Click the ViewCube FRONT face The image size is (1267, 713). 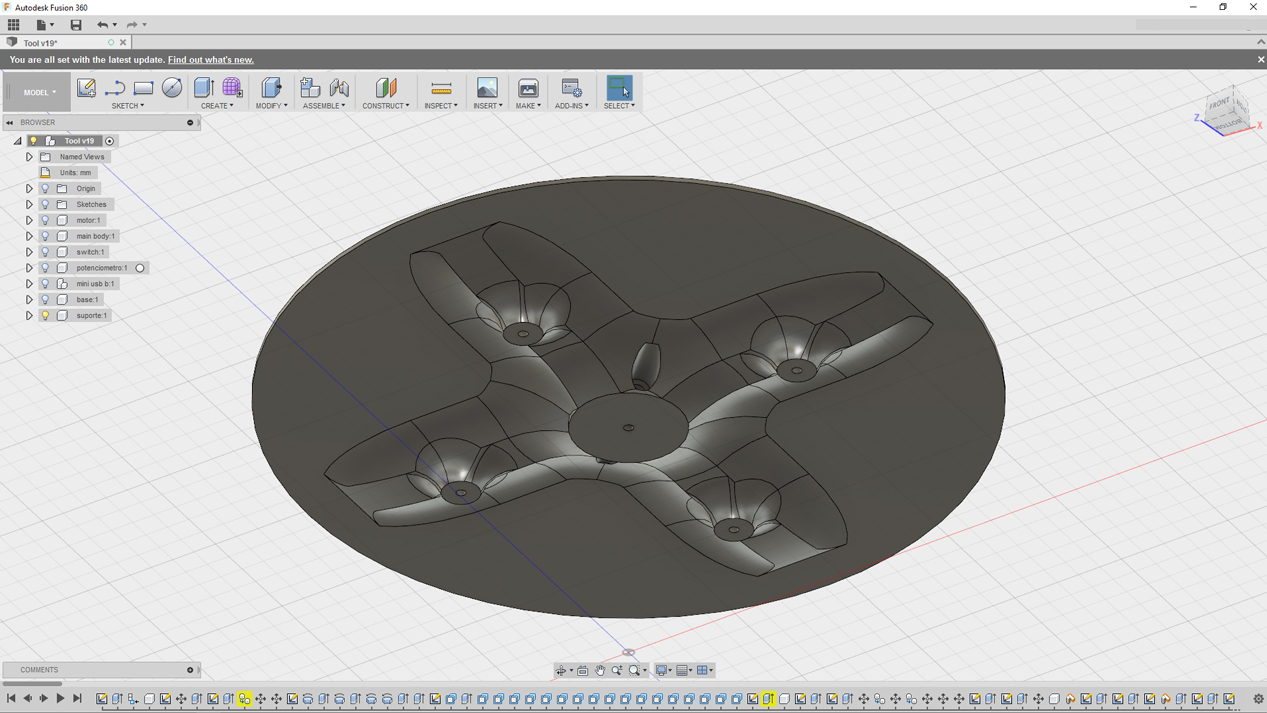click(1221, 104)
